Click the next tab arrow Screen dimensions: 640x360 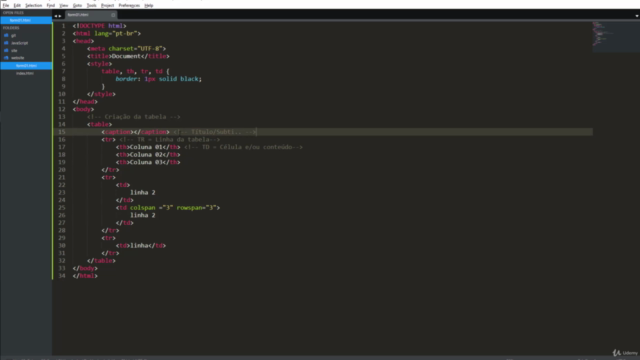(x=60, y=16)
